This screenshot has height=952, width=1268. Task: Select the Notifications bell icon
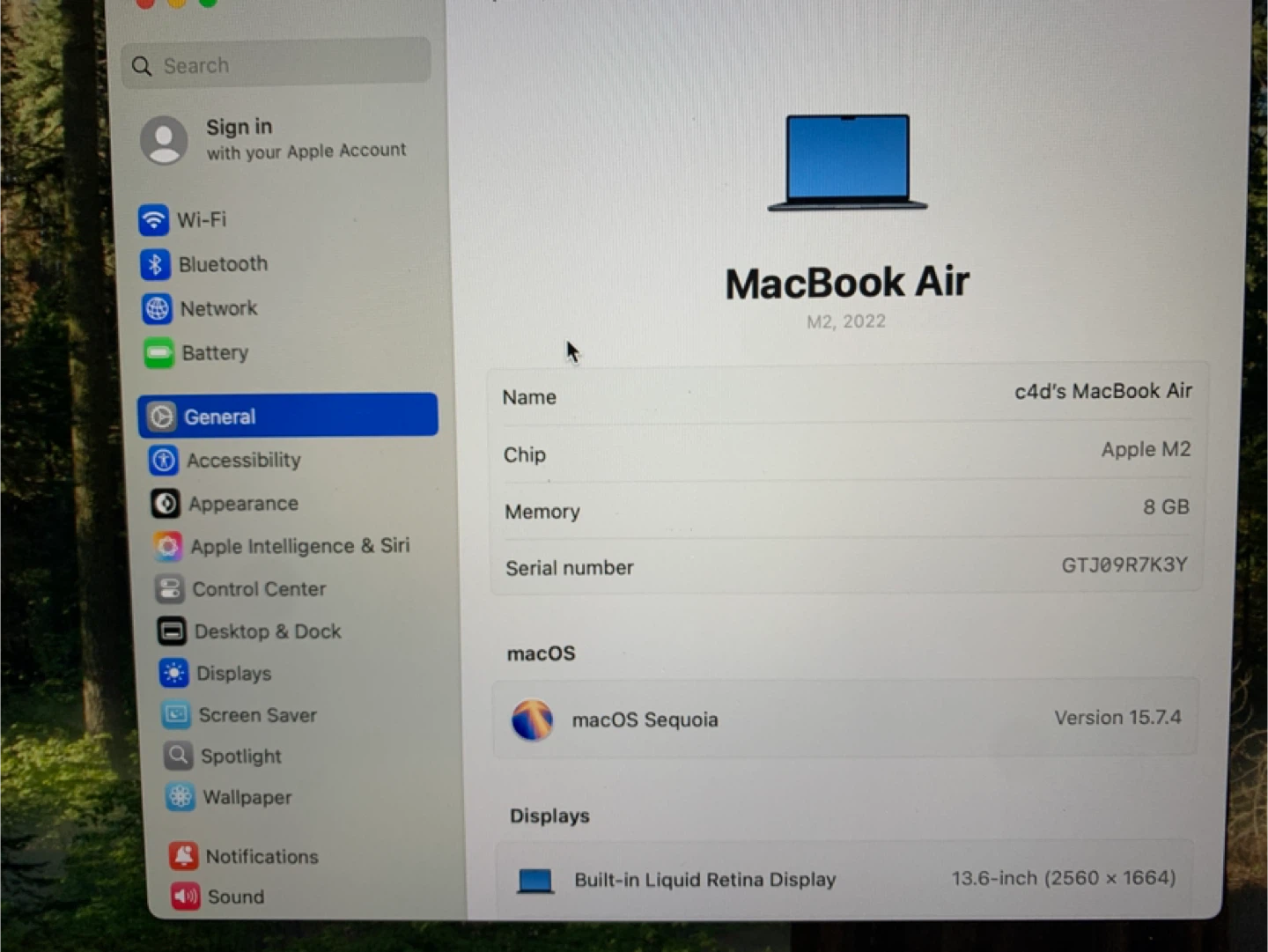[x=183, y=856]
